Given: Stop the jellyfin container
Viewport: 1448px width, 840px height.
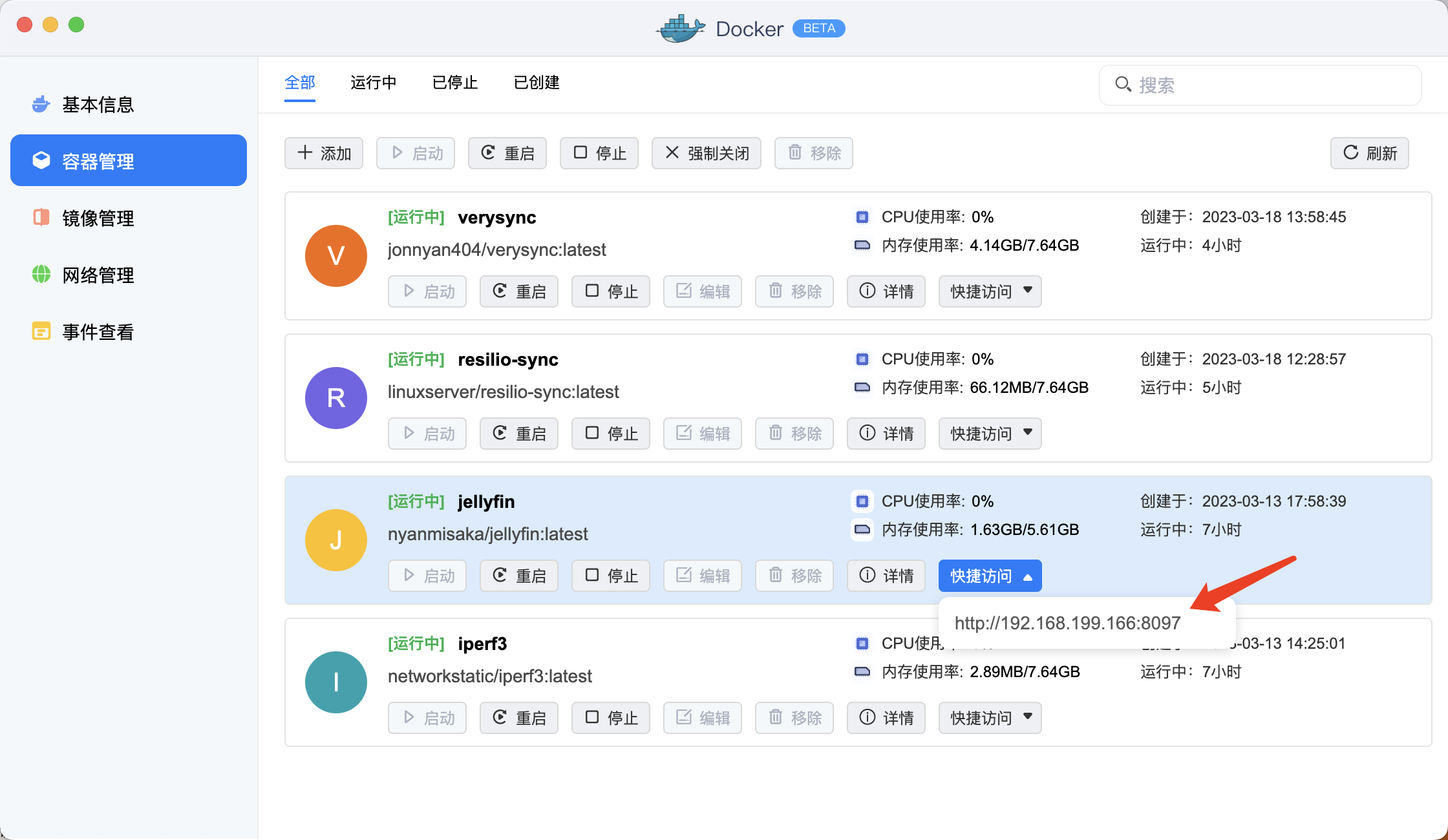Looking at the screenshot, I should pyautogui.click(x=611, y=576).
